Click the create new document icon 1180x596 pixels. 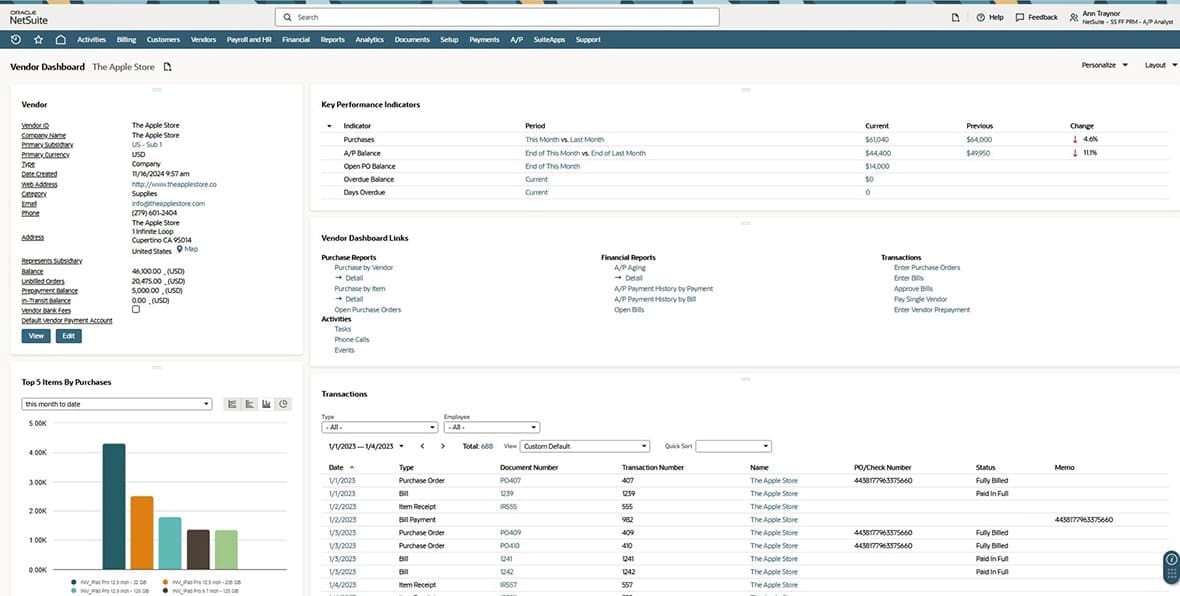(x=955, y=17)
